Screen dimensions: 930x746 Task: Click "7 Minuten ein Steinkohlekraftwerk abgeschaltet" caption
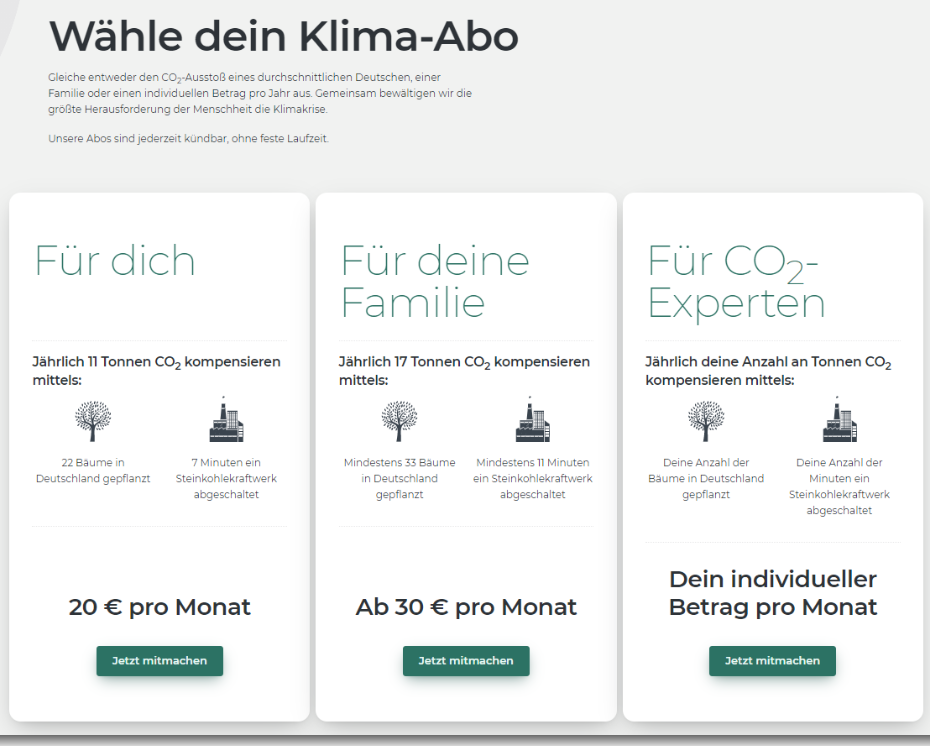[226, 478]
